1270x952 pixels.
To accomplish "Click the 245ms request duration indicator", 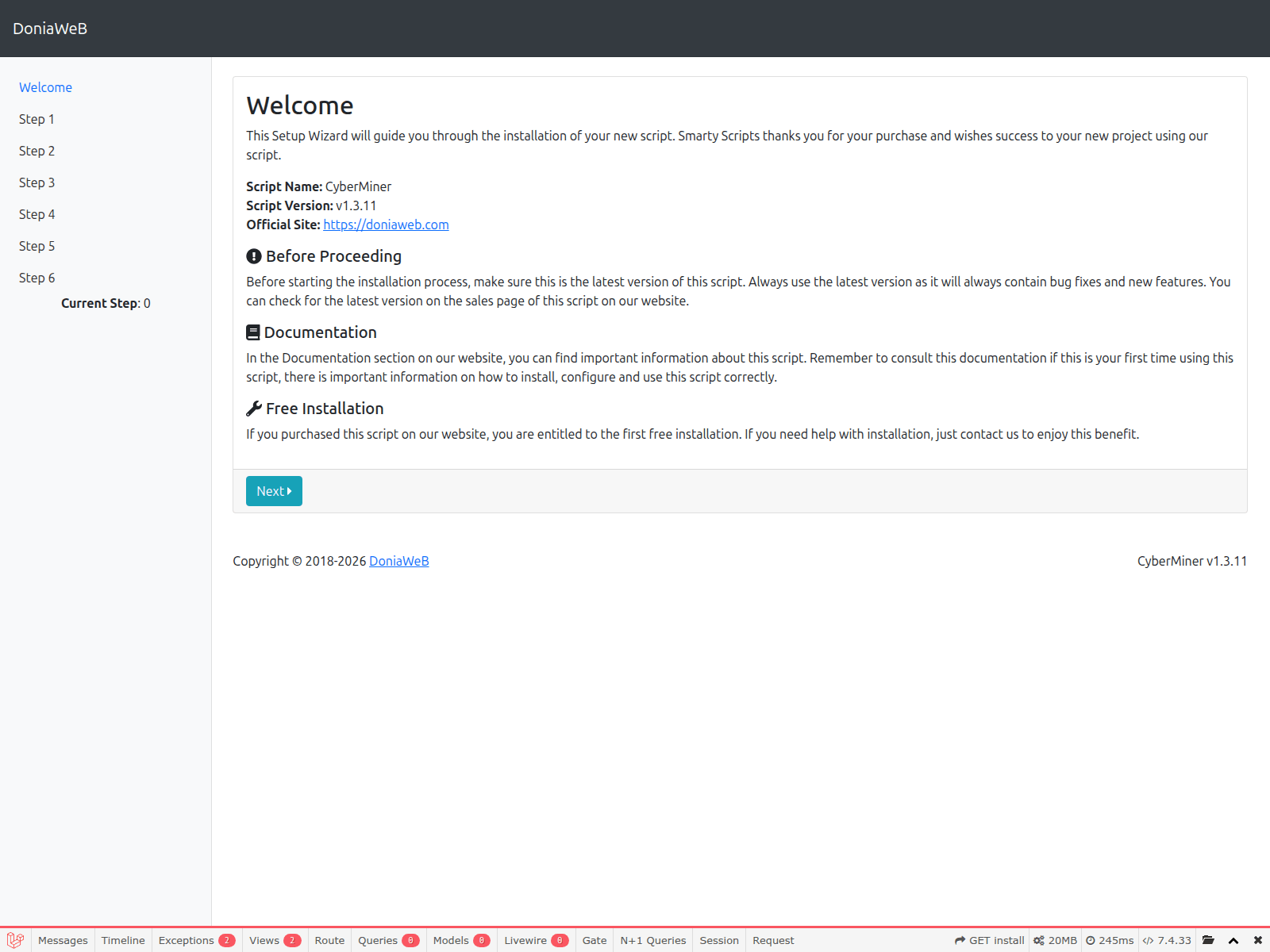I will tap(1110, 940).
